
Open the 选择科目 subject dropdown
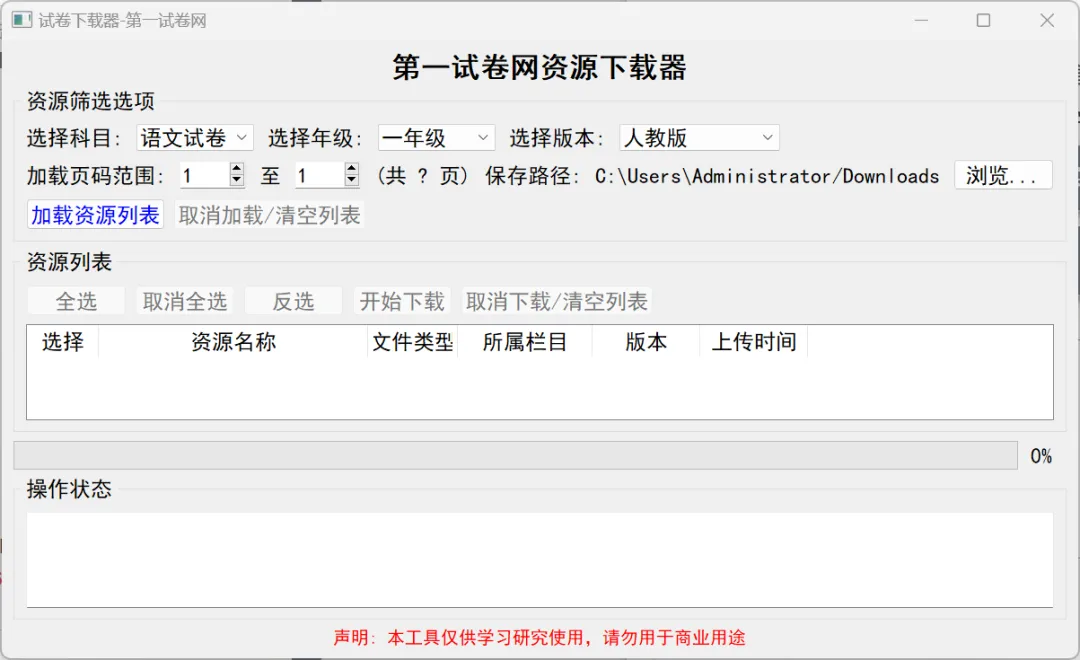(x=195, y=137)
